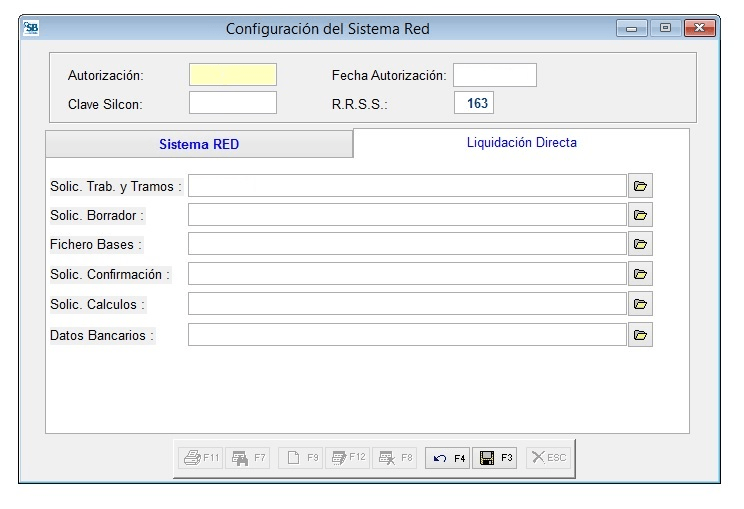The image size is (744, 509).
Task: Browse folder for Datos Bancarios
Action: [x=640, y=335]
